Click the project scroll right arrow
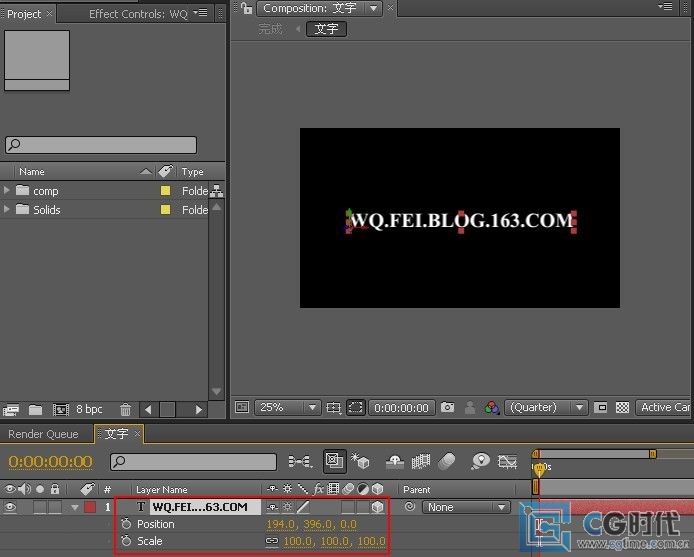This screenshot has width=694, height=557. [199, 410]
